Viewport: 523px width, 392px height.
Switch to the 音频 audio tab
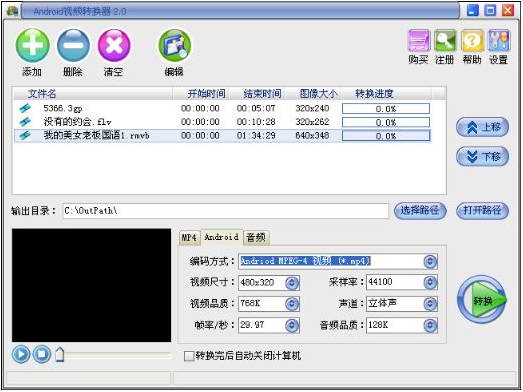tap(256, 238)
